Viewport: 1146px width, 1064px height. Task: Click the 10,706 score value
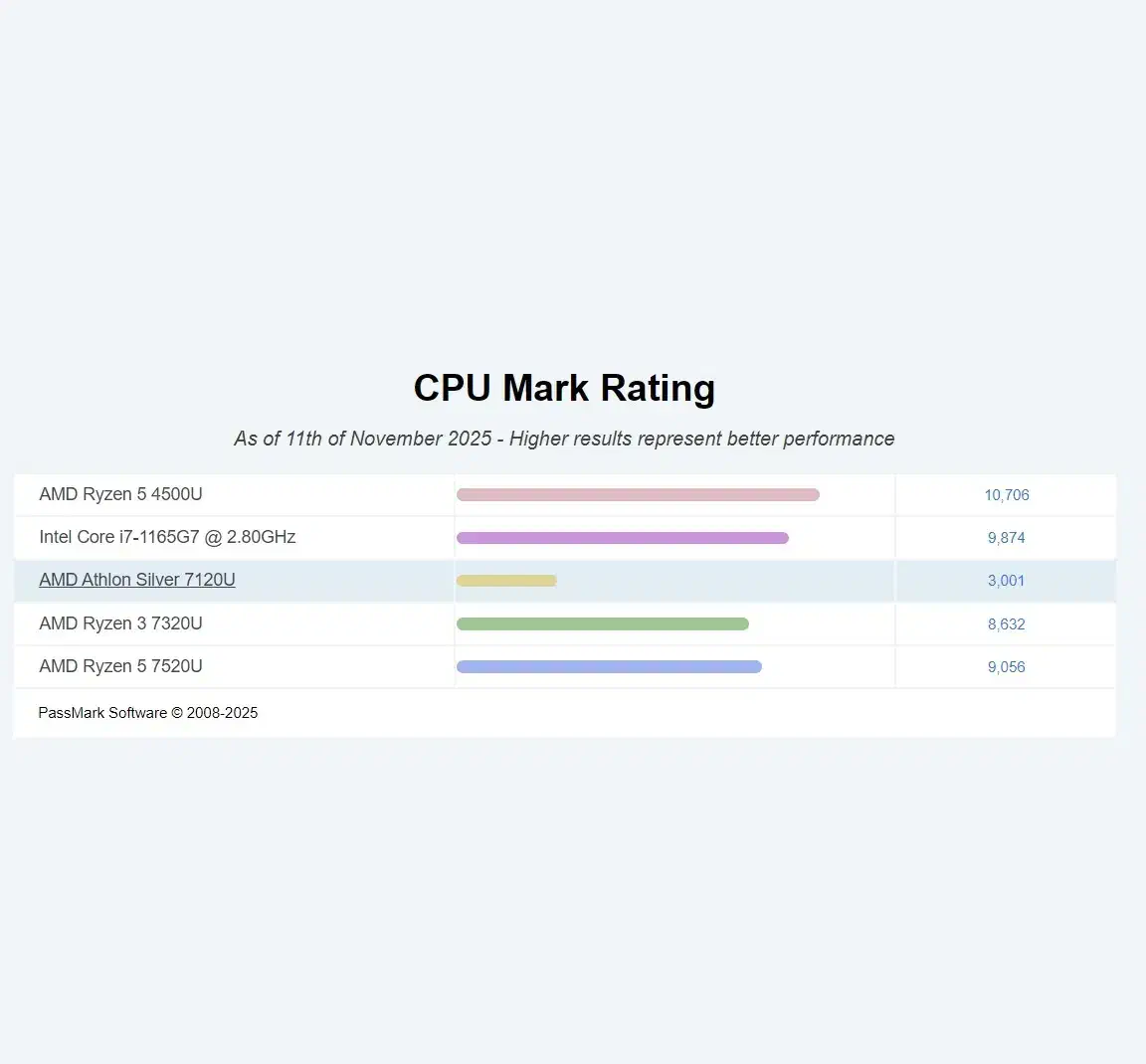pyautogui.click(x=1007, y=495)
